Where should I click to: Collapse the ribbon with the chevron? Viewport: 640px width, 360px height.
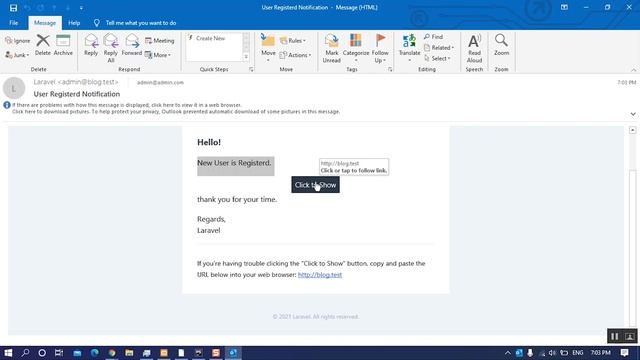633,70
